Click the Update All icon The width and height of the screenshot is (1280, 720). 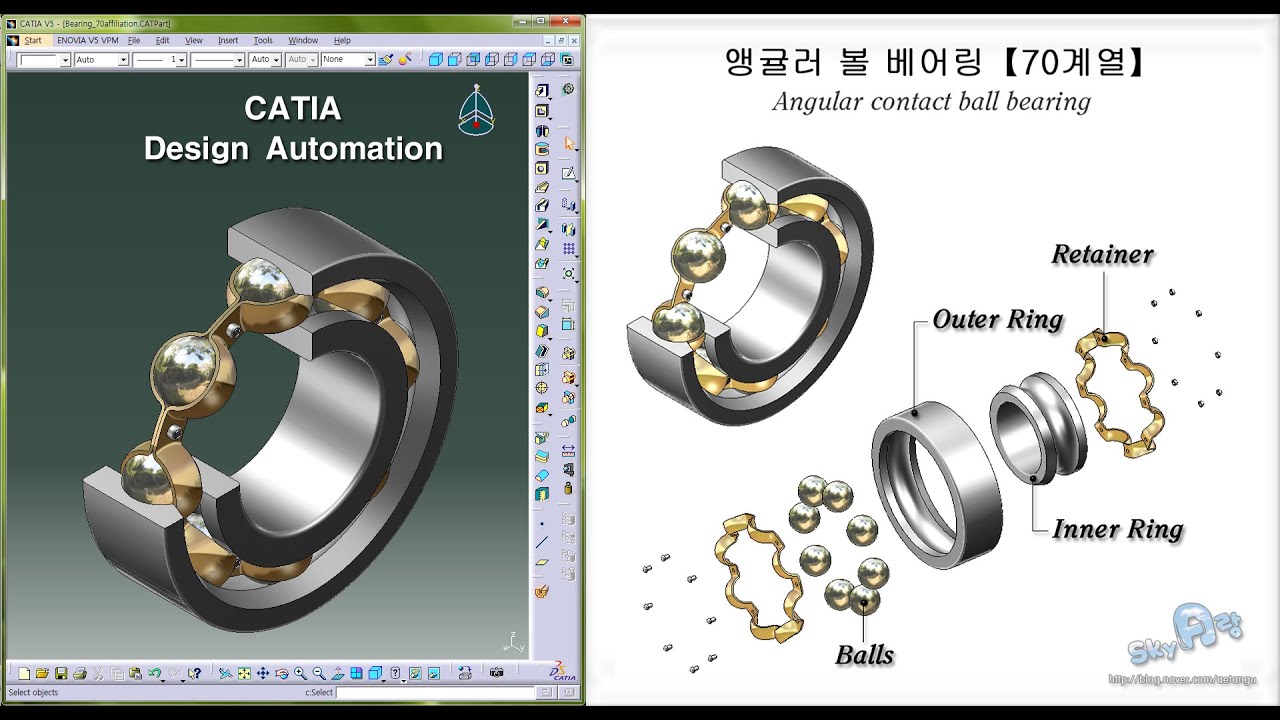465,673
